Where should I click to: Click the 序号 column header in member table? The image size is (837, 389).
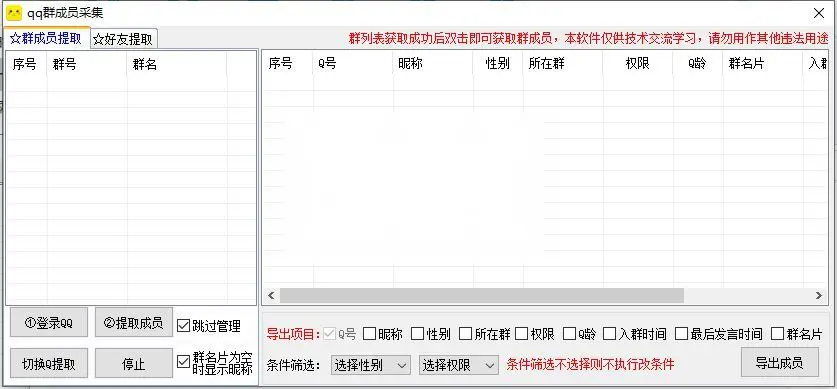point(288,64)
